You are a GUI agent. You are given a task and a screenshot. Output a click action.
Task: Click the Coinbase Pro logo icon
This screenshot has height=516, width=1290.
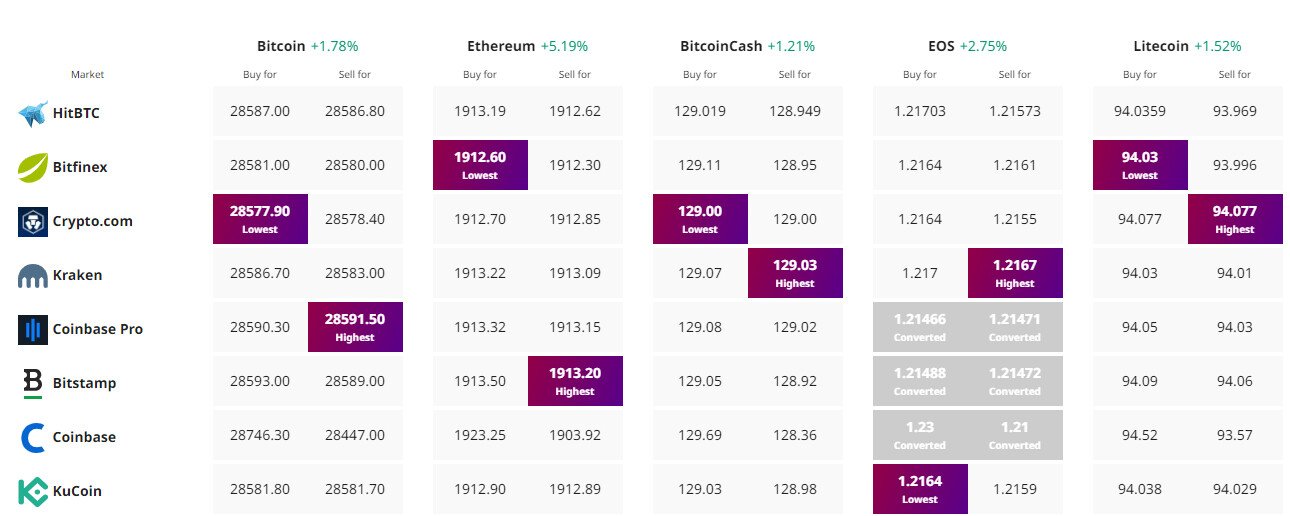pyautogui.click(x=33, y=329)
